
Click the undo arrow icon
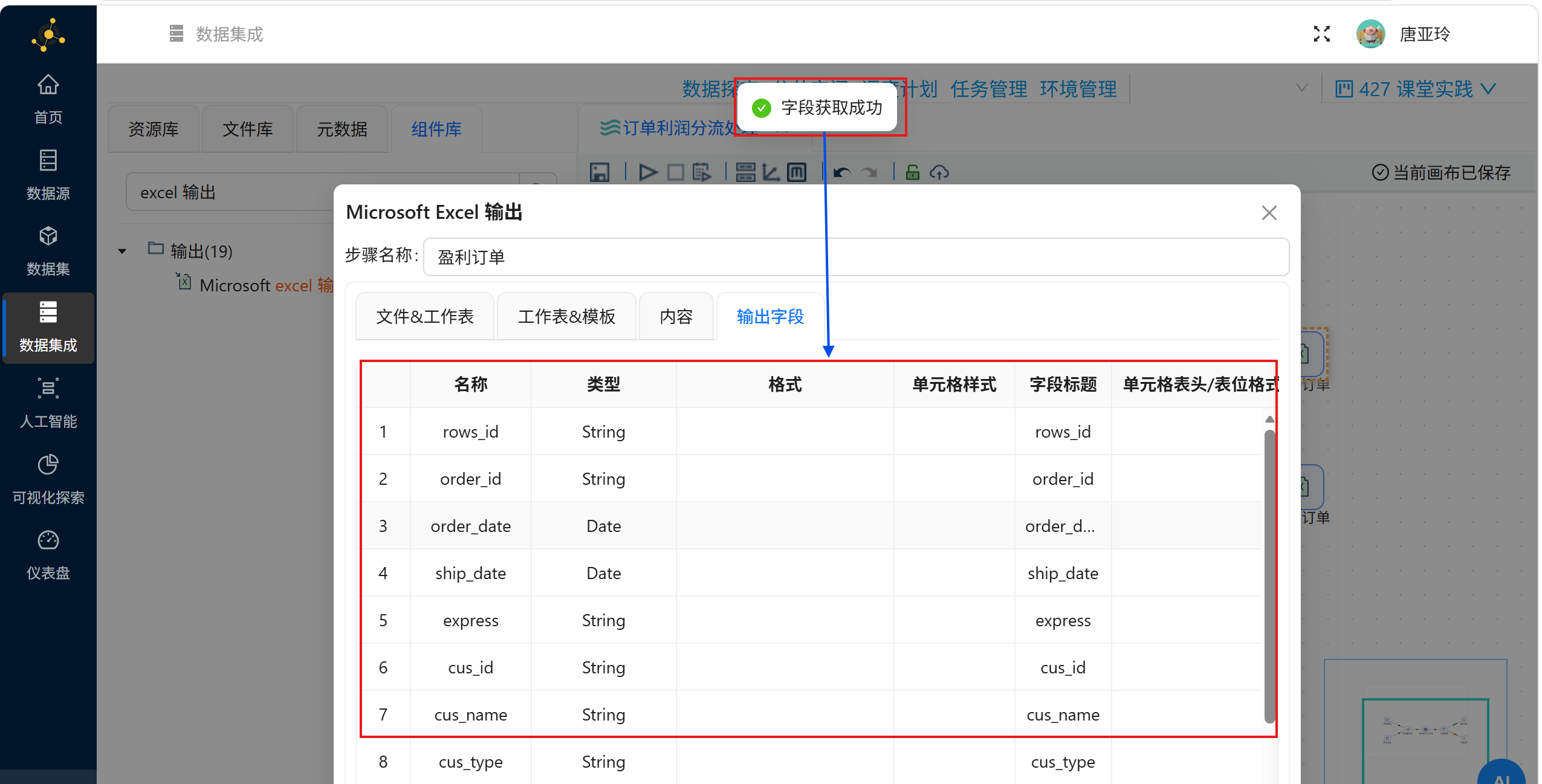[841, 173]
